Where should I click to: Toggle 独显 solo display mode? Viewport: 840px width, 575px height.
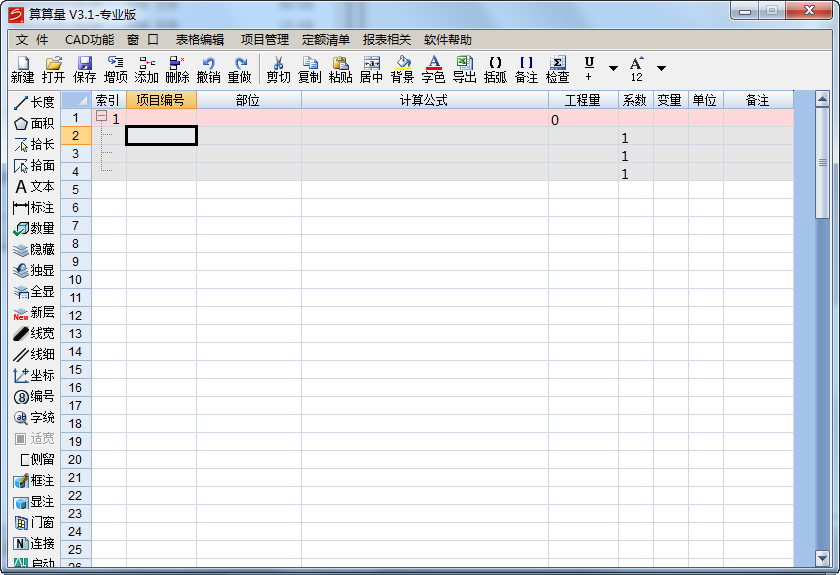coord(34,270)
